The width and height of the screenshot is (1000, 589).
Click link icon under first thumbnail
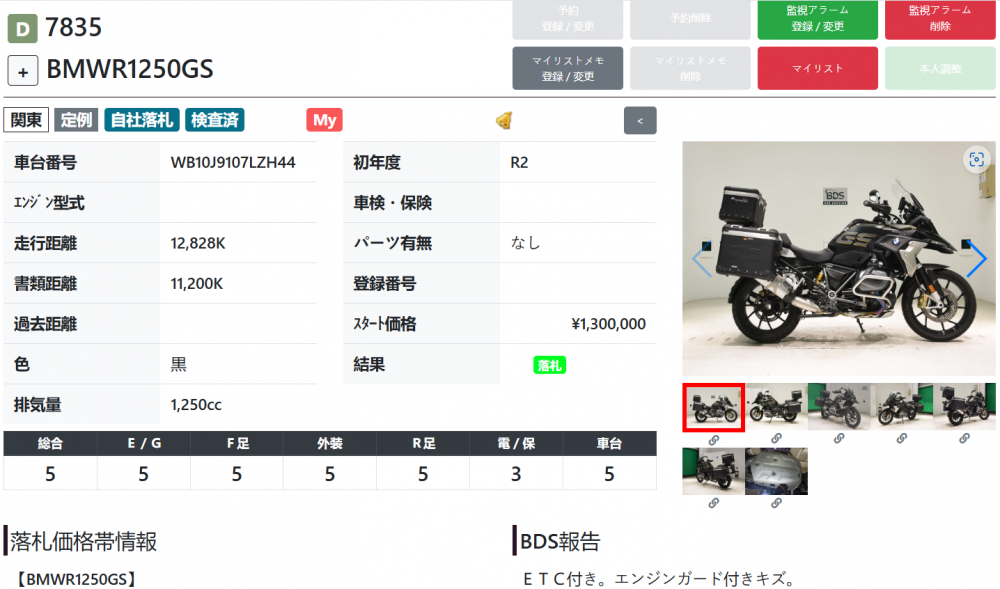(713, 439)
